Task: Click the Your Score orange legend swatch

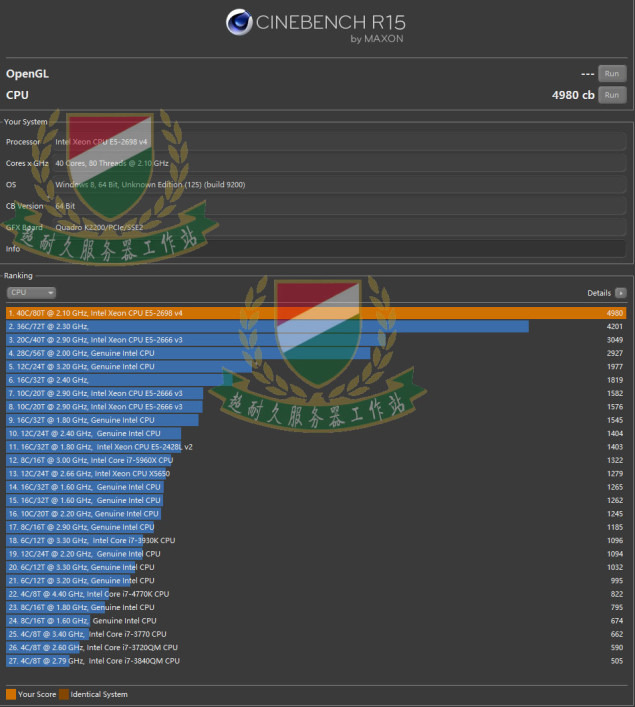Action: click(11, 694)
